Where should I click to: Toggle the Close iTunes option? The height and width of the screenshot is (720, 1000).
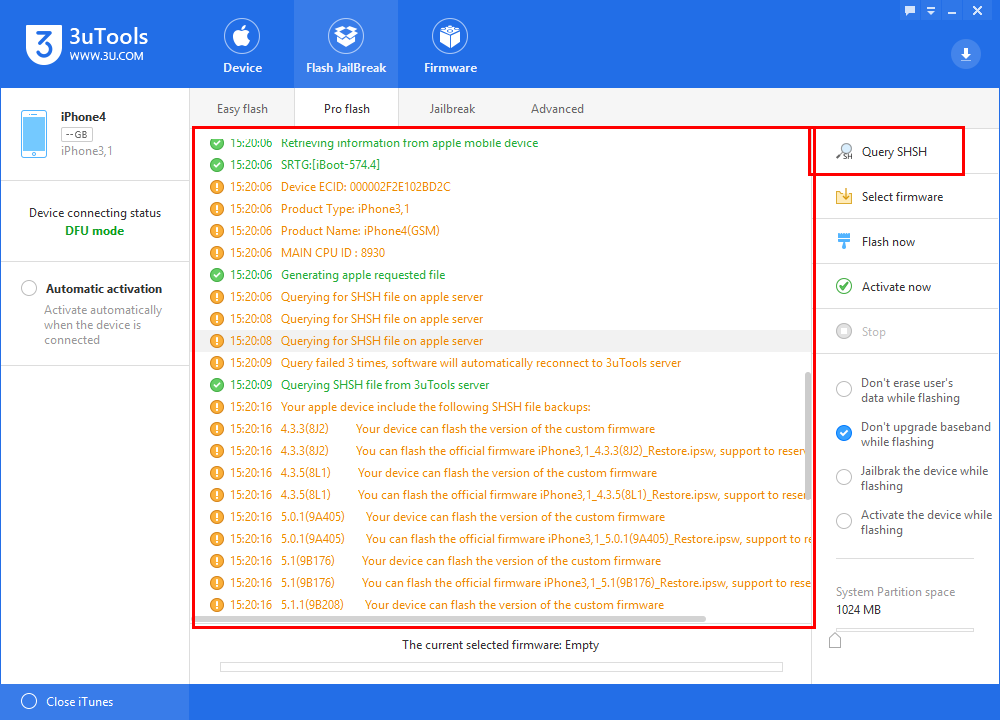pos(29,702)
